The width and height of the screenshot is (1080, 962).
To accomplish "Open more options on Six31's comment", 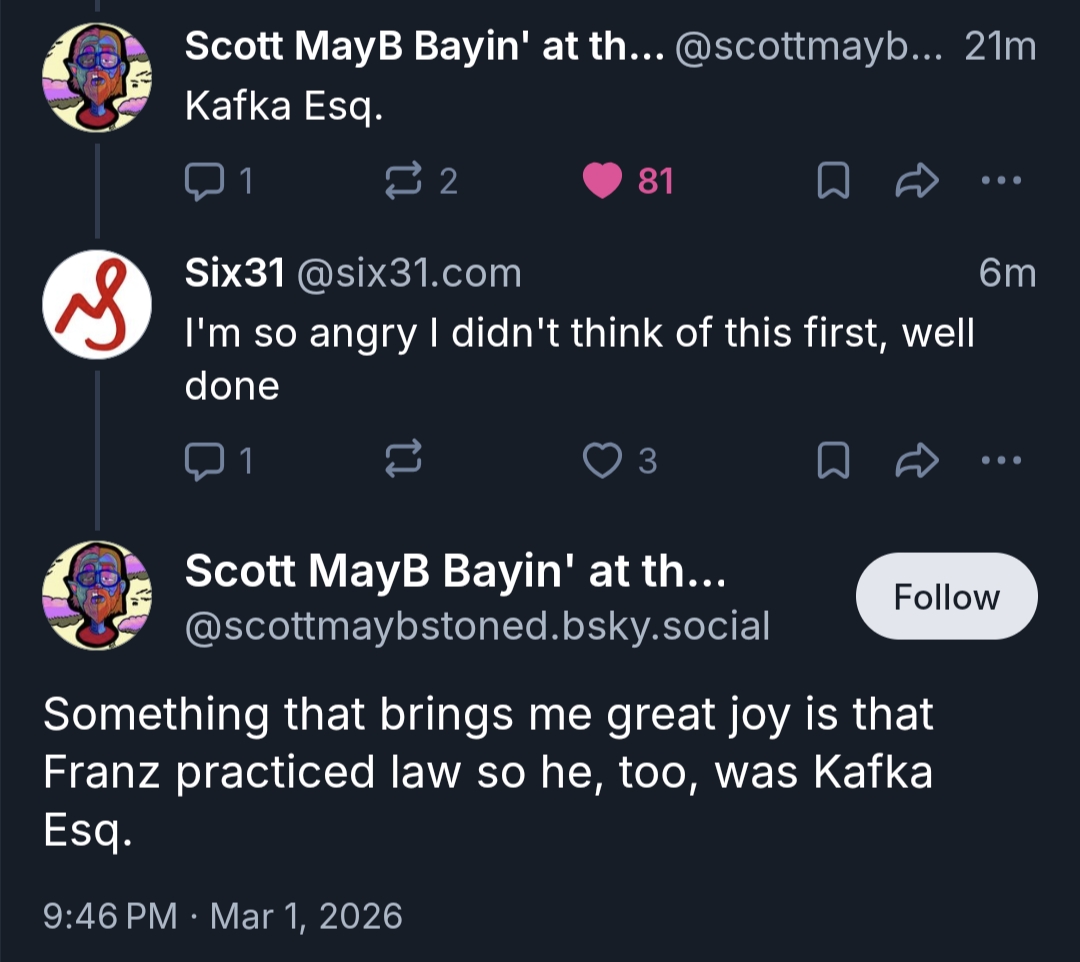I will coord(1002,460).
